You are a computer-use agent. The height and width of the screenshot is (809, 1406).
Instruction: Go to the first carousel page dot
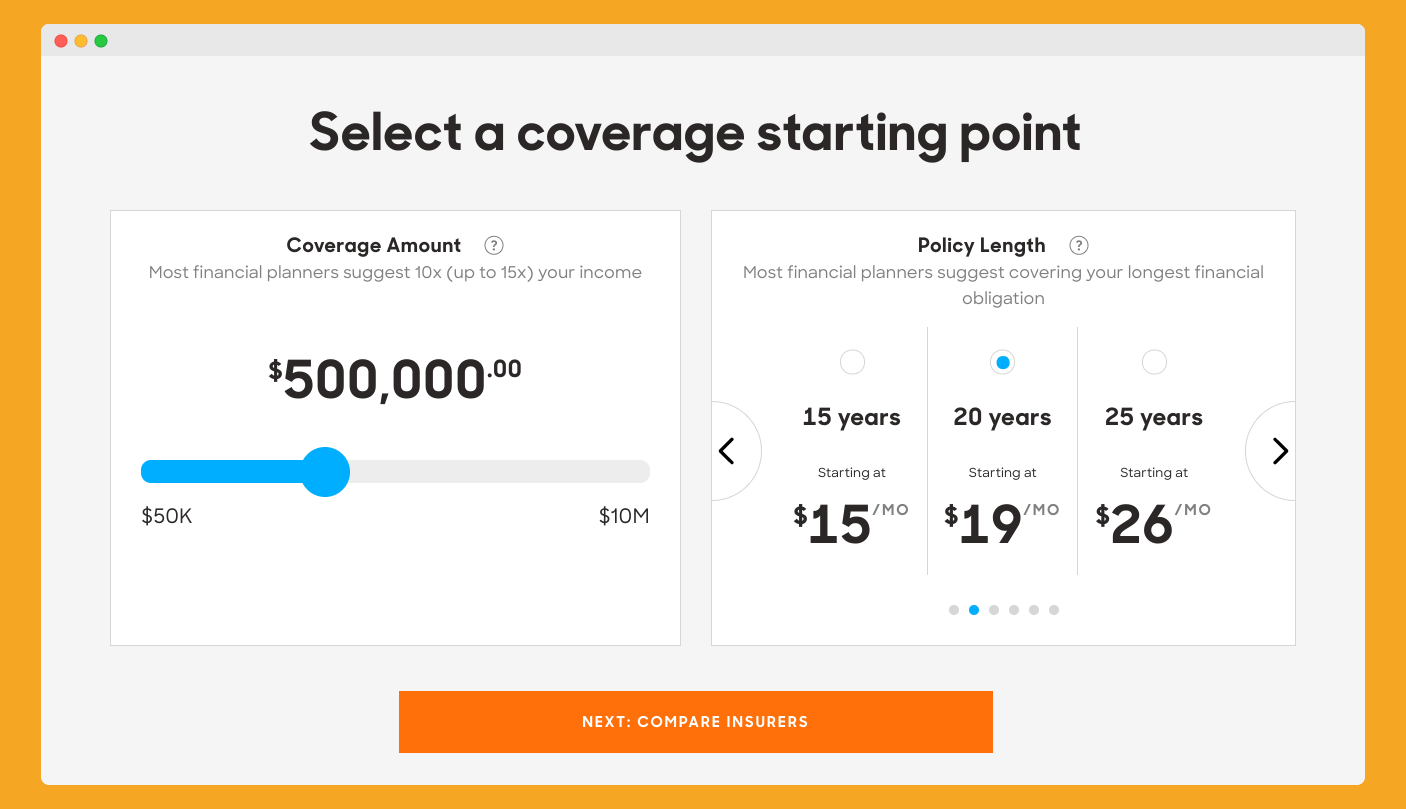coord(954,610)
